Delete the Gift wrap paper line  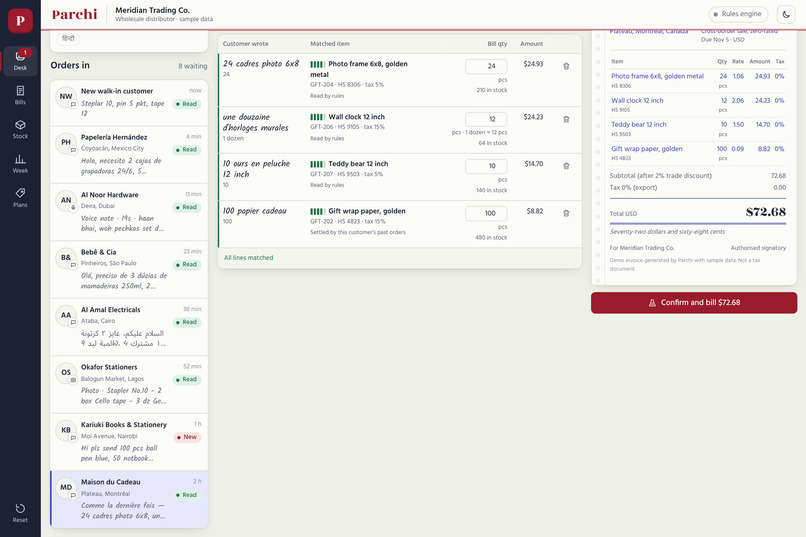pos(566,213)
